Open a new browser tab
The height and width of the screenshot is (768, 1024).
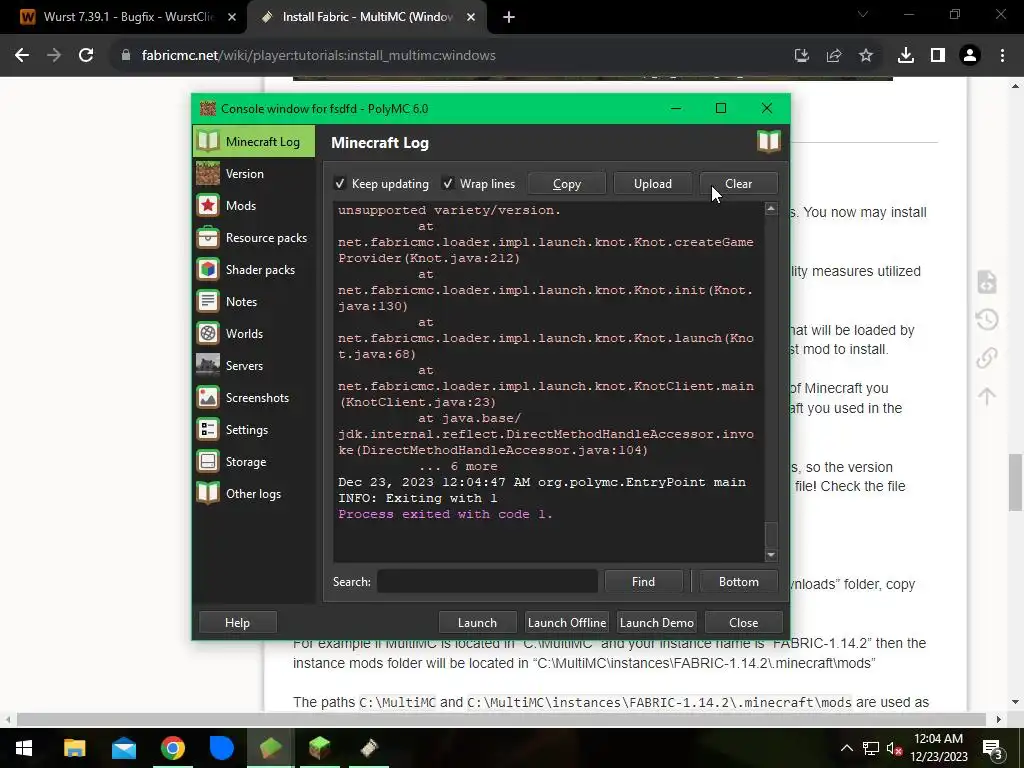[x=509, y=18]
